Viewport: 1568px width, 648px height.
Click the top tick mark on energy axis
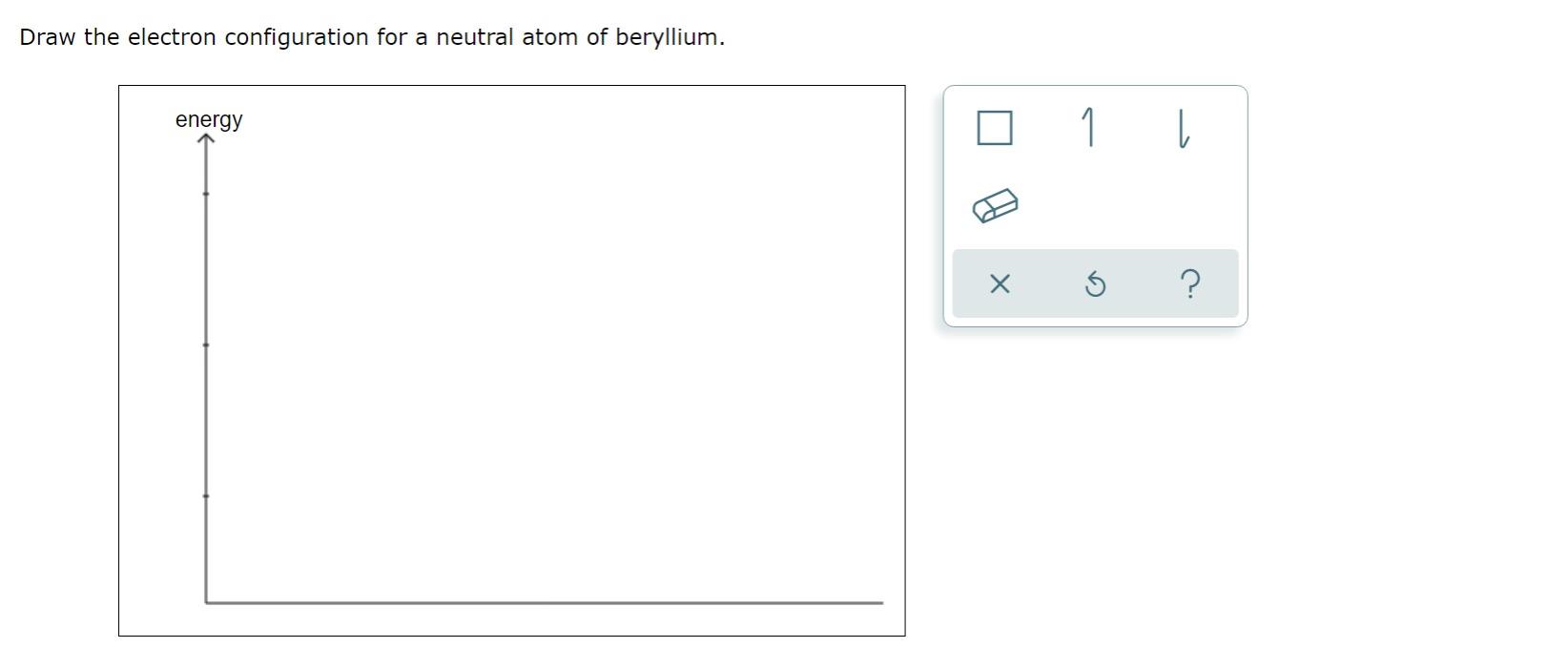pos(206,194)
